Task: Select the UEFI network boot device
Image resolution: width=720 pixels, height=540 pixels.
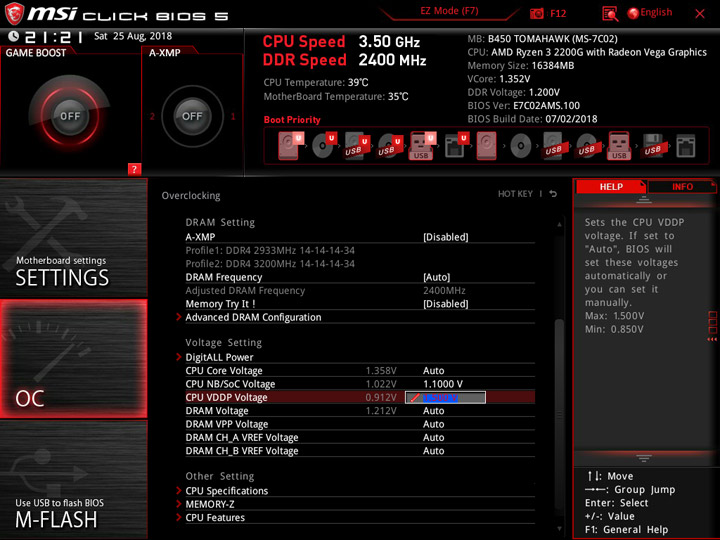Action: coord(456,146)
